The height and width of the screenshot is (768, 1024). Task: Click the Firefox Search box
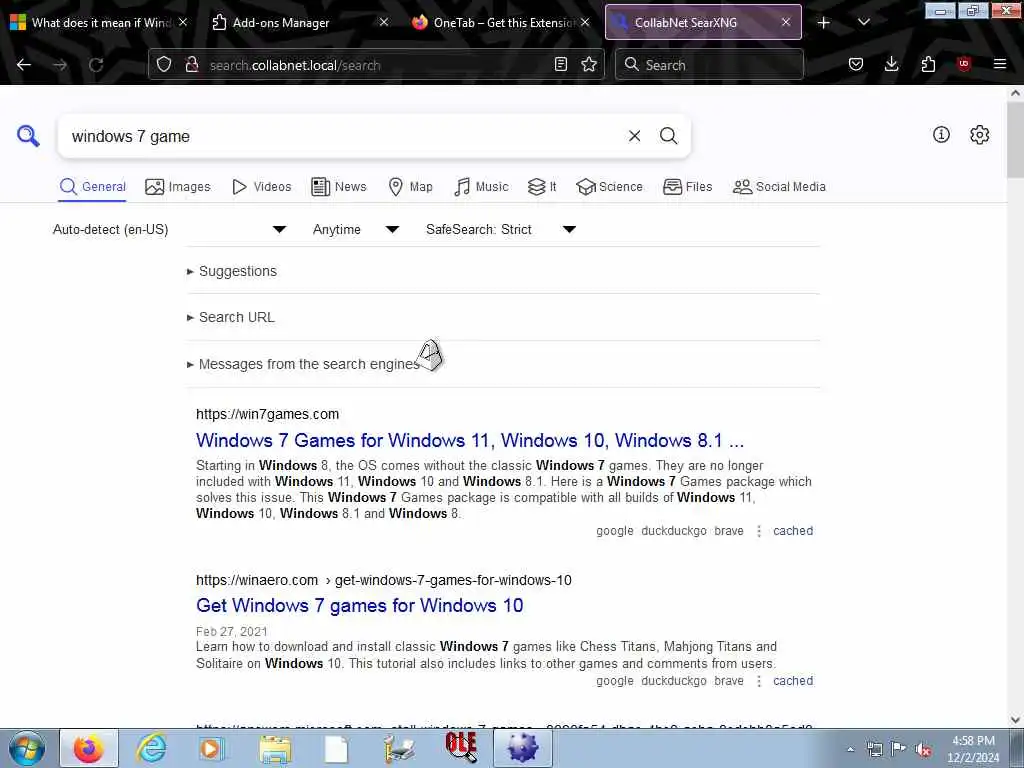(x=709, y=65)
